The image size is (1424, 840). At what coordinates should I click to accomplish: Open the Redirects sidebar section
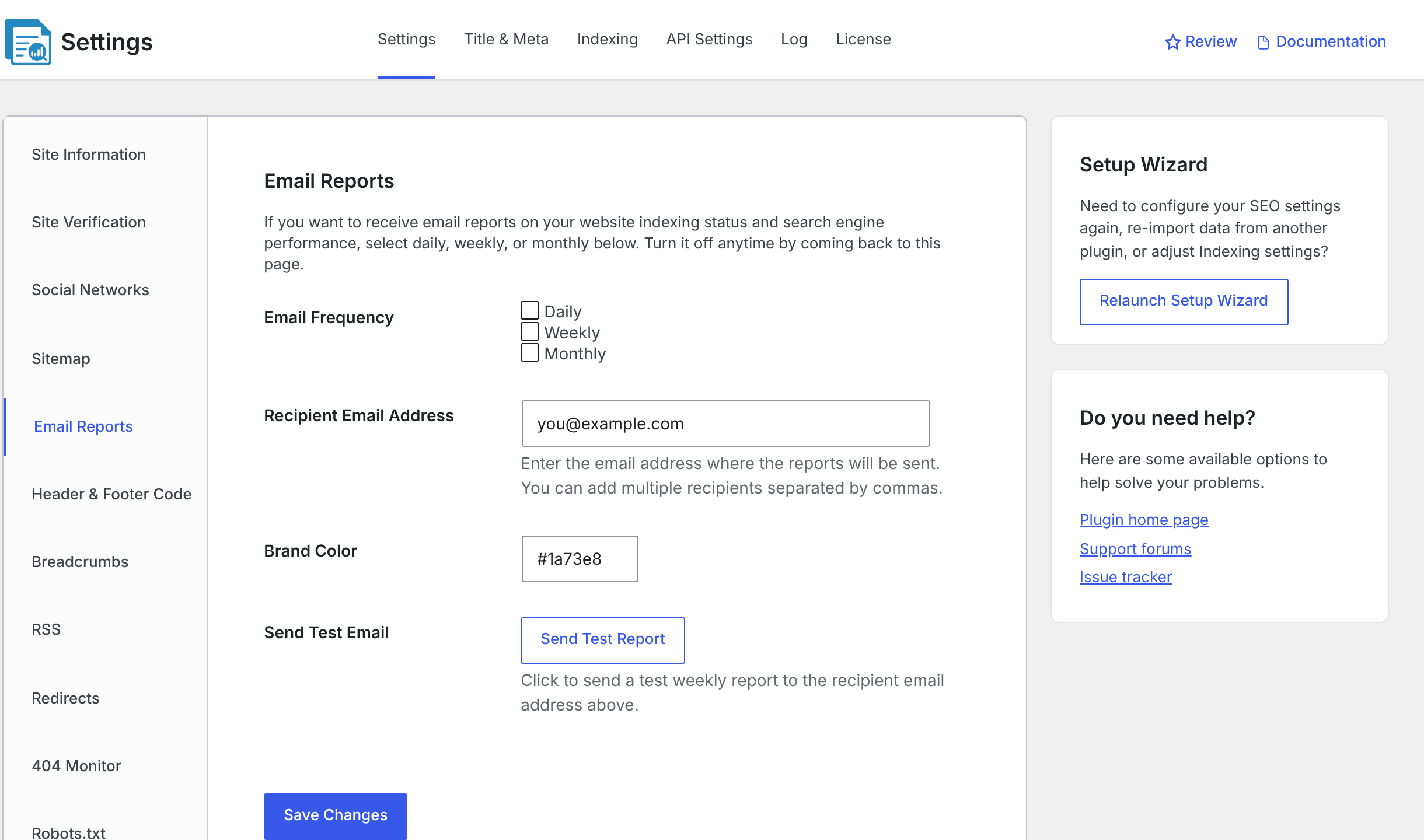65,698
